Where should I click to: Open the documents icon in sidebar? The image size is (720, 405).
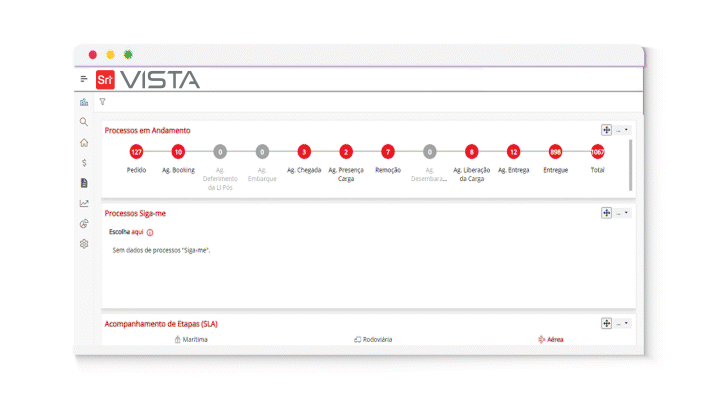[84, 183]
